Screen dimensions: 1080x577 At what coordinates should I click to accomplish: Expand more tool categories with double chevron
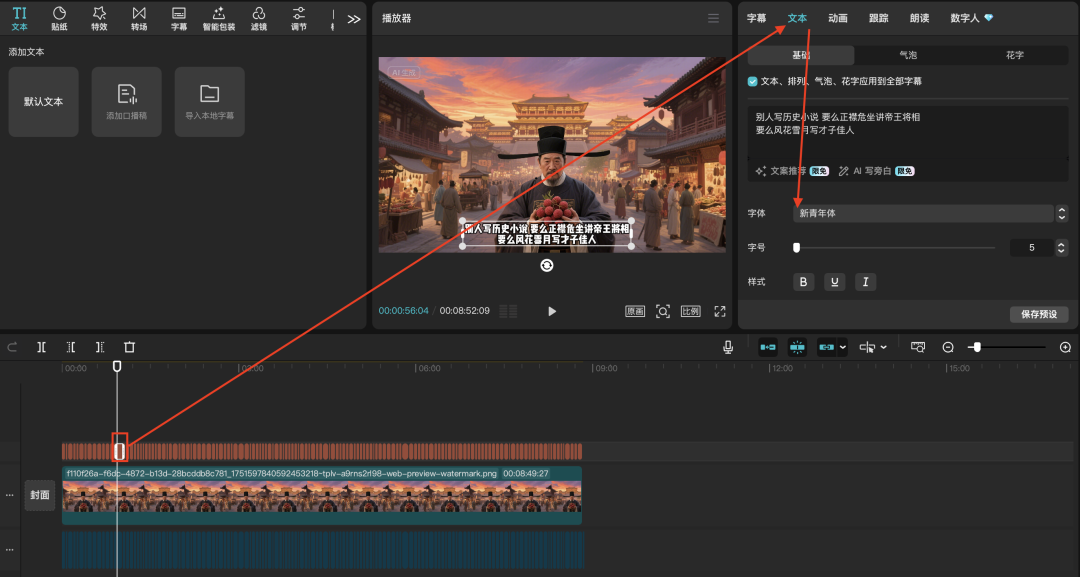(354, 19)
